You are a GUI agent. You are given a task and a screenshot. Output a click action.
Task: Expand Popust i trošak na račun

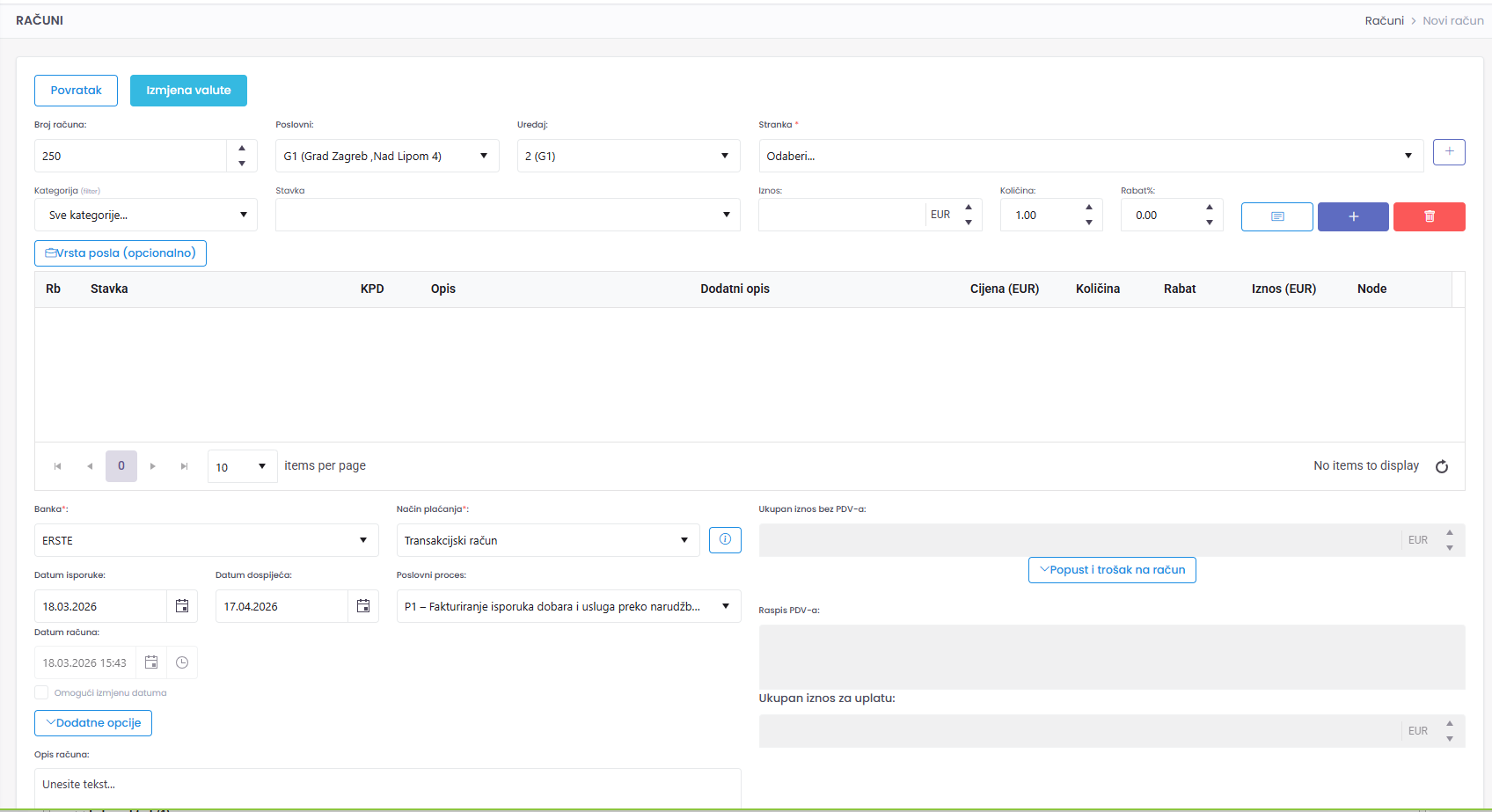[x=1112, y=570]
